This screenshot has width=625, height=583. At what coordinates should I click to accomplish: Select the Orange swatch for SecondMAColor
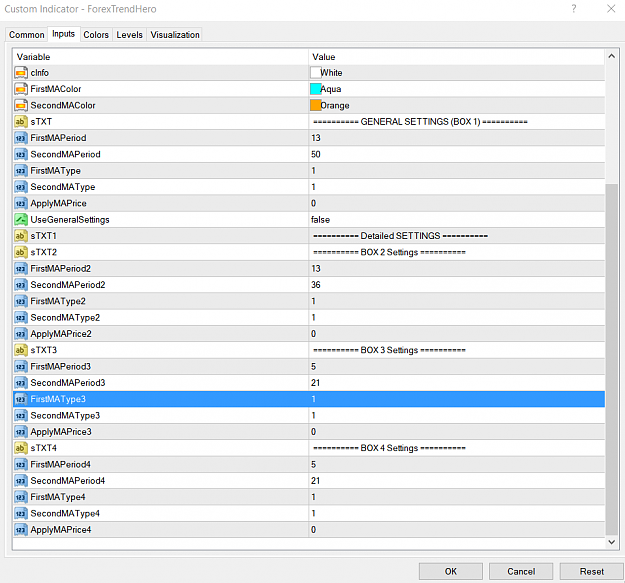click(x=315, y=105)
